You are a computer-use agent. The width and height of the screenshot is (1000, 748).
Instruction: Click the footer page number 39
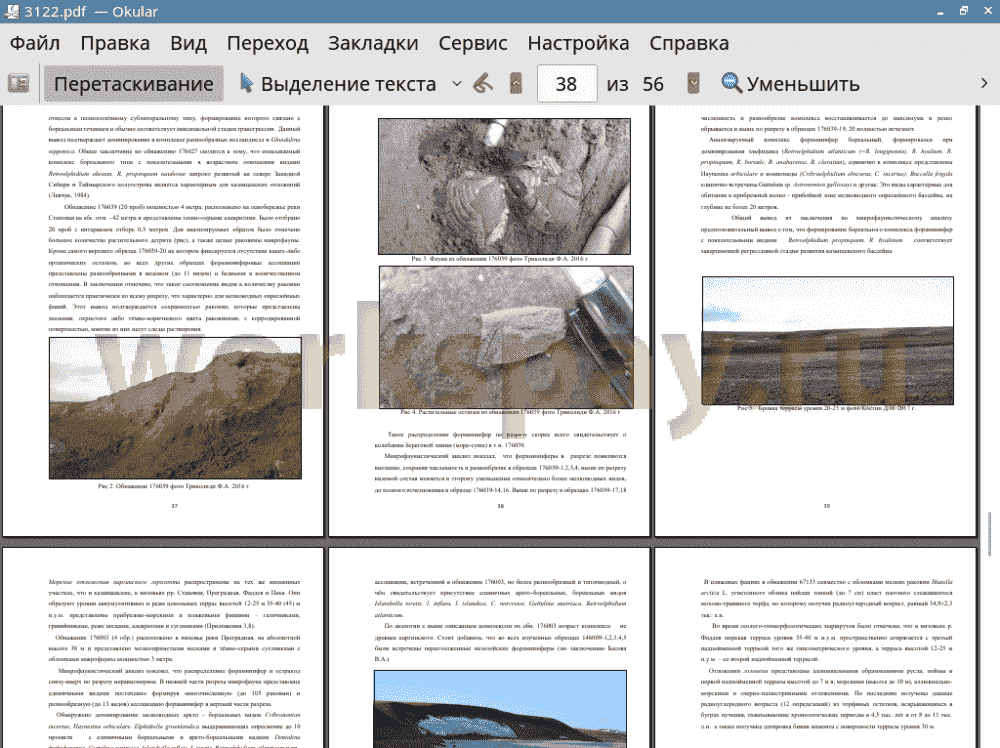pos(827,506)
